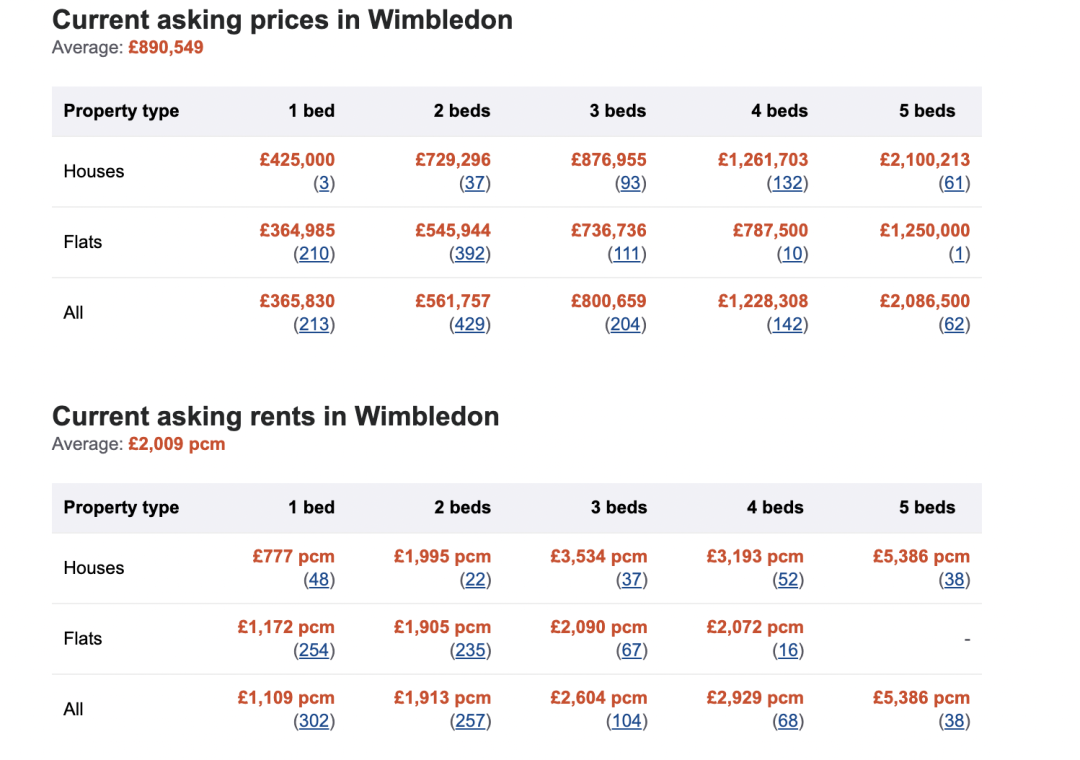
Task: View the 22 two-bed houses to rent
Action: pyautogui.click(x=476, y=580)
